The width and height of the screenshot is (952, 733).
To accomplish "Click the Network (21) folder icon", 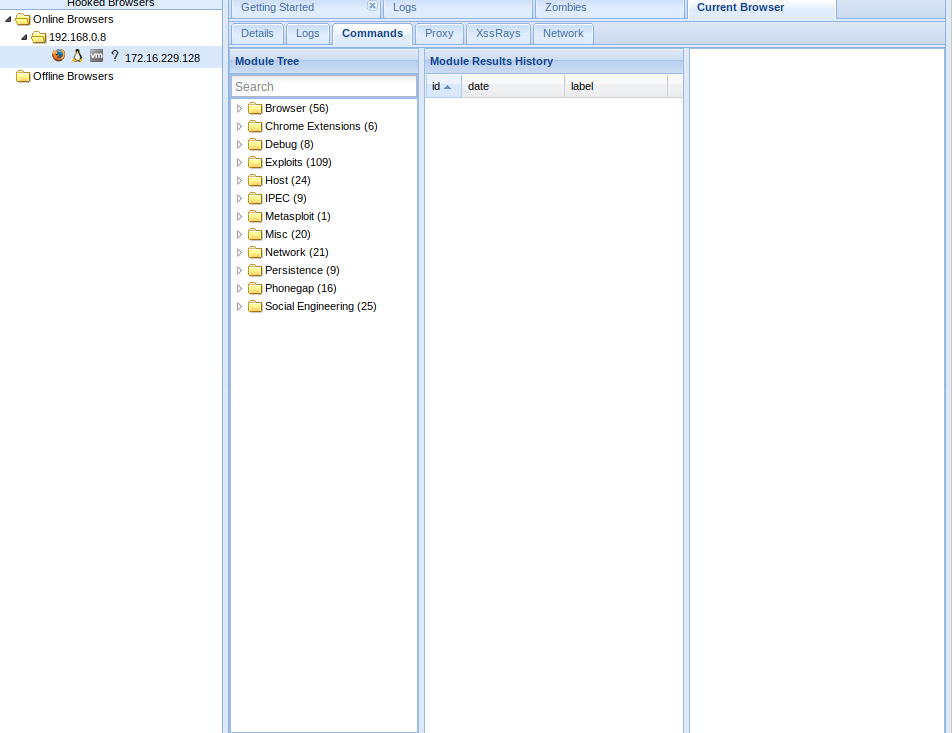I will pyautogui.click(x=255, y=253).
